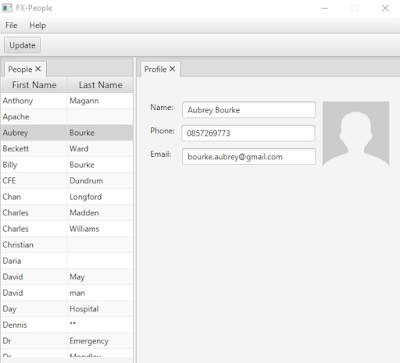Click the Hospital last name cell

point(100,309)
